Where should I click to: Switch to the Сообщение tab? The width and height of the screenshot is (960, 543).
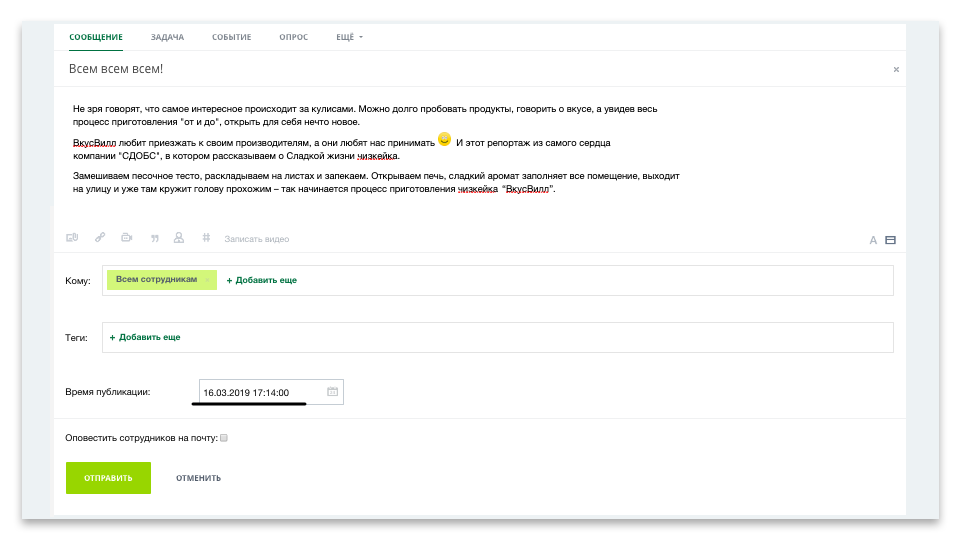[x=96, y=37]
